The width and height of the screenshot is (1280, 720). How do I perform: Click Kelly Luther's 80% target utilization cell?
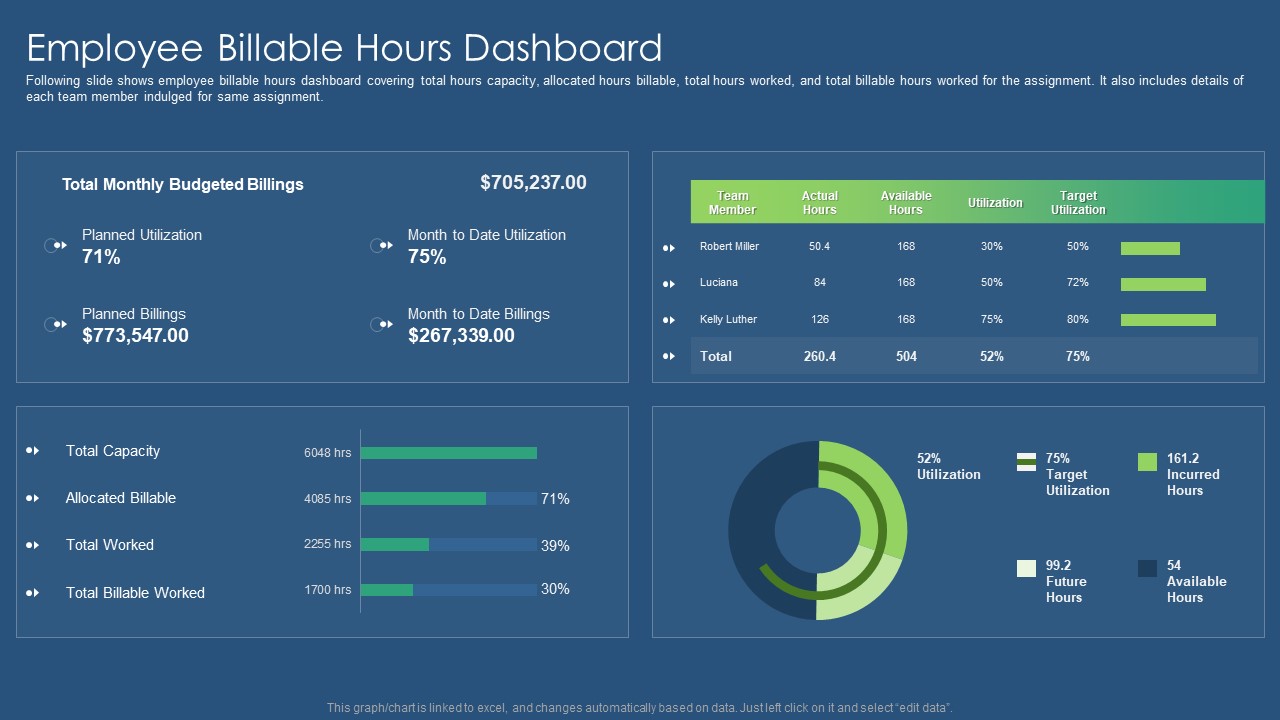tap(1078, 320)
